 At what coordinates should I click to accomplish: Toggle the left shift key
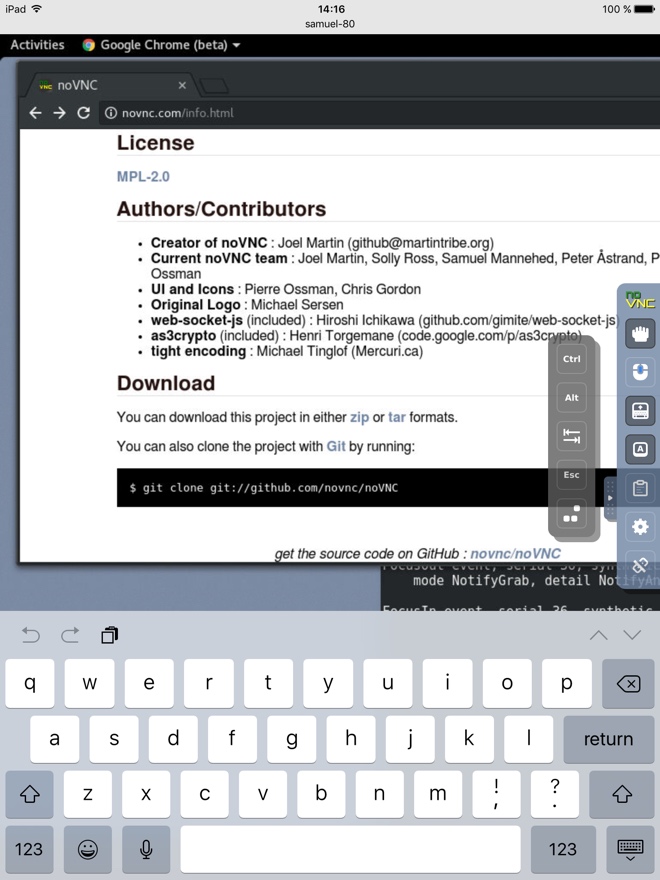click(x=30, y=794)
